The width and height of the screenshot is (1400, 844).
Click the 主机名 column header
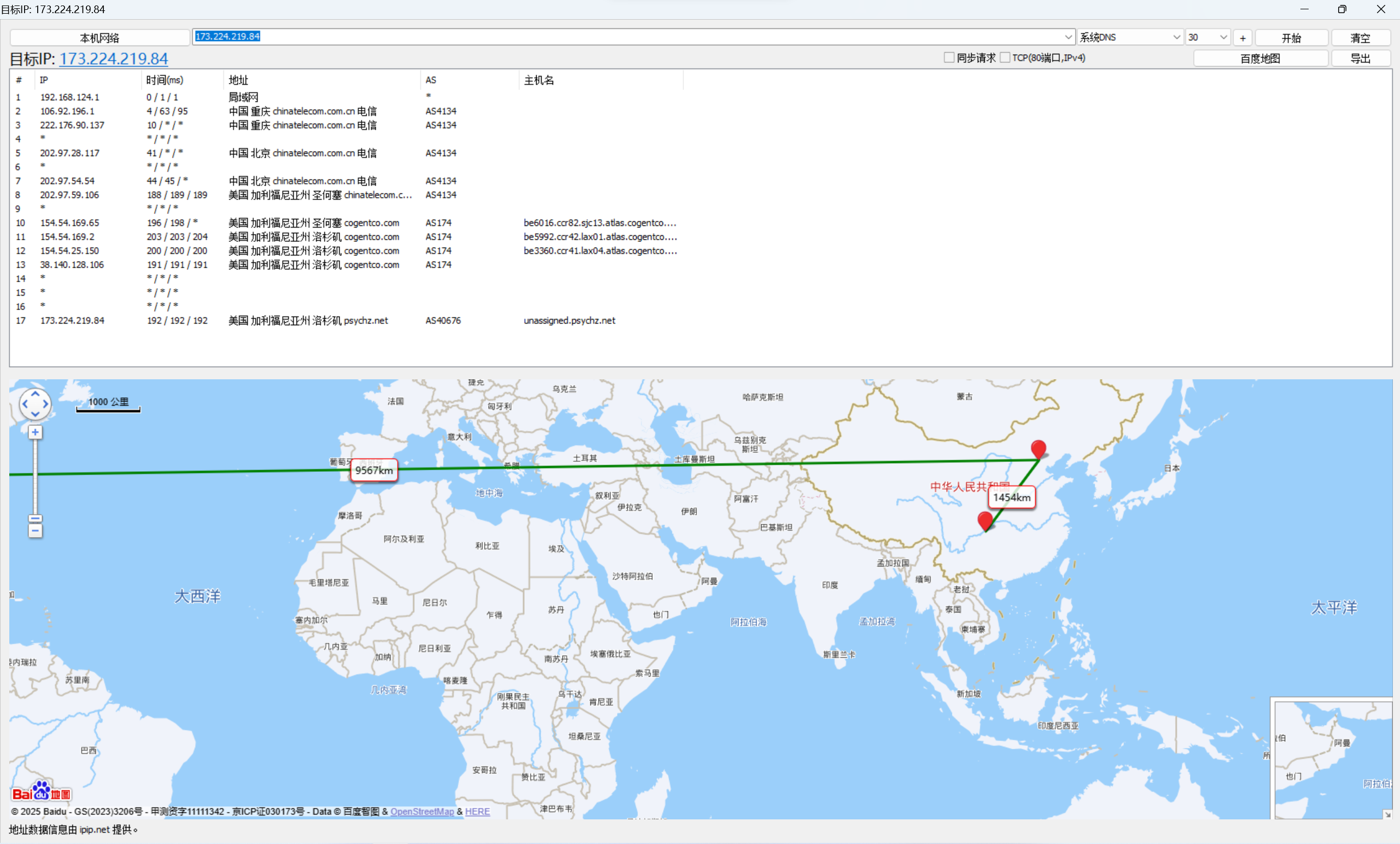tap(539, 80)
